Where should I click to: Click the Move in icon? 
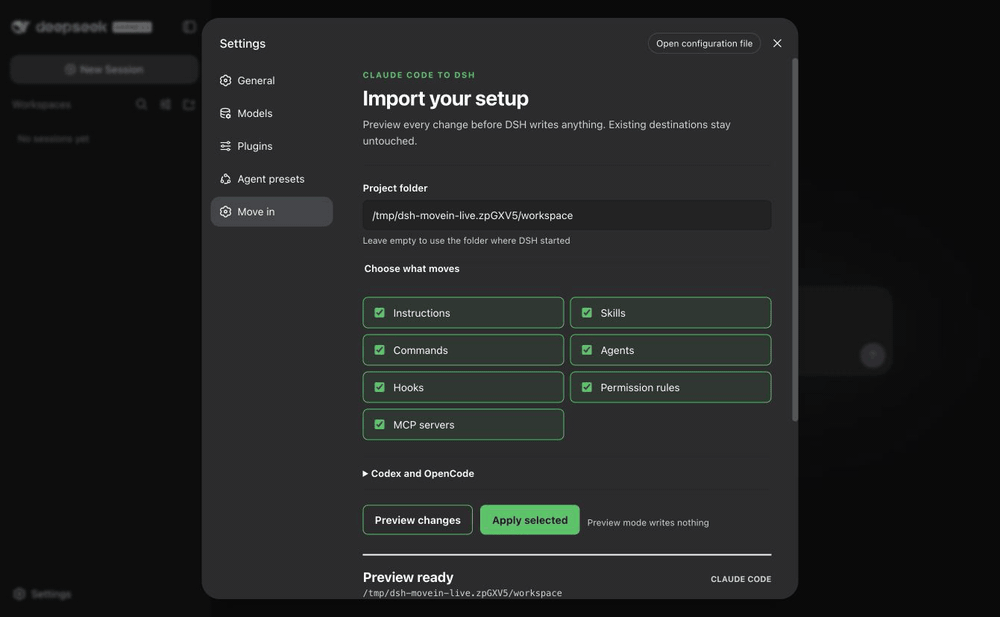[x=225, y=212]
